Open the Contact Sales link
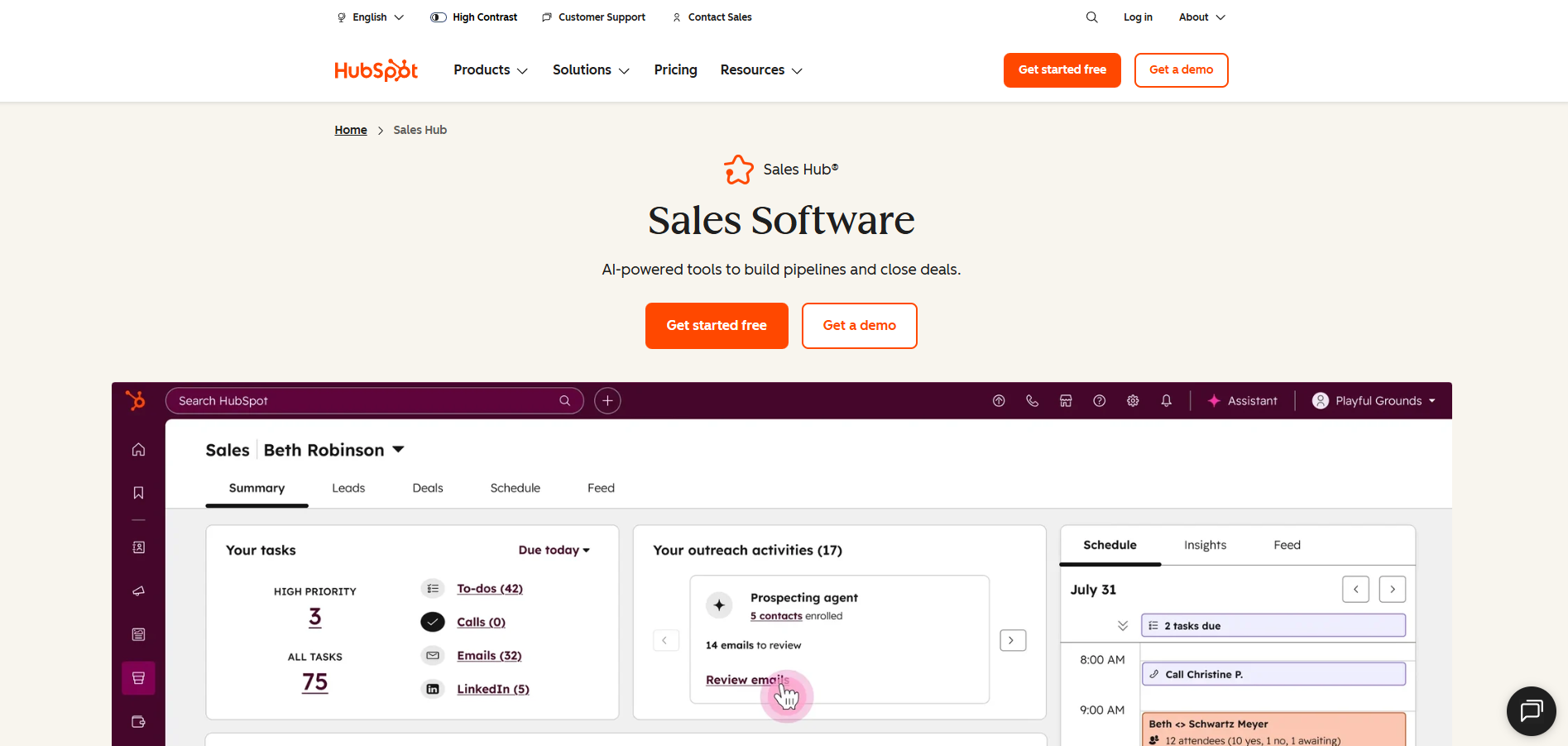 pos(712,17)
